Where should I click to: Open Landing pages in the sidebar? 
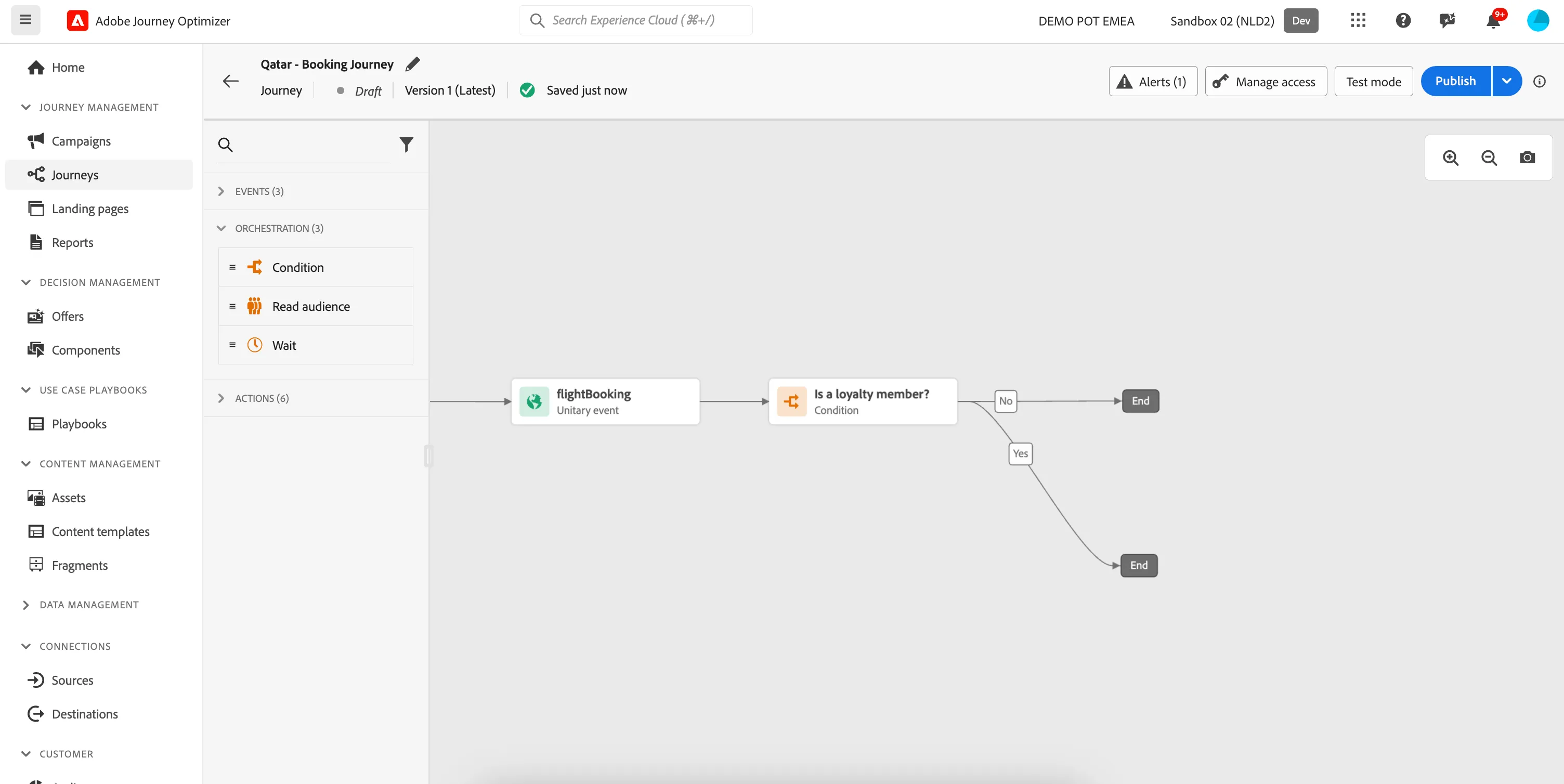pyautogui.click(x=98, y=208)
